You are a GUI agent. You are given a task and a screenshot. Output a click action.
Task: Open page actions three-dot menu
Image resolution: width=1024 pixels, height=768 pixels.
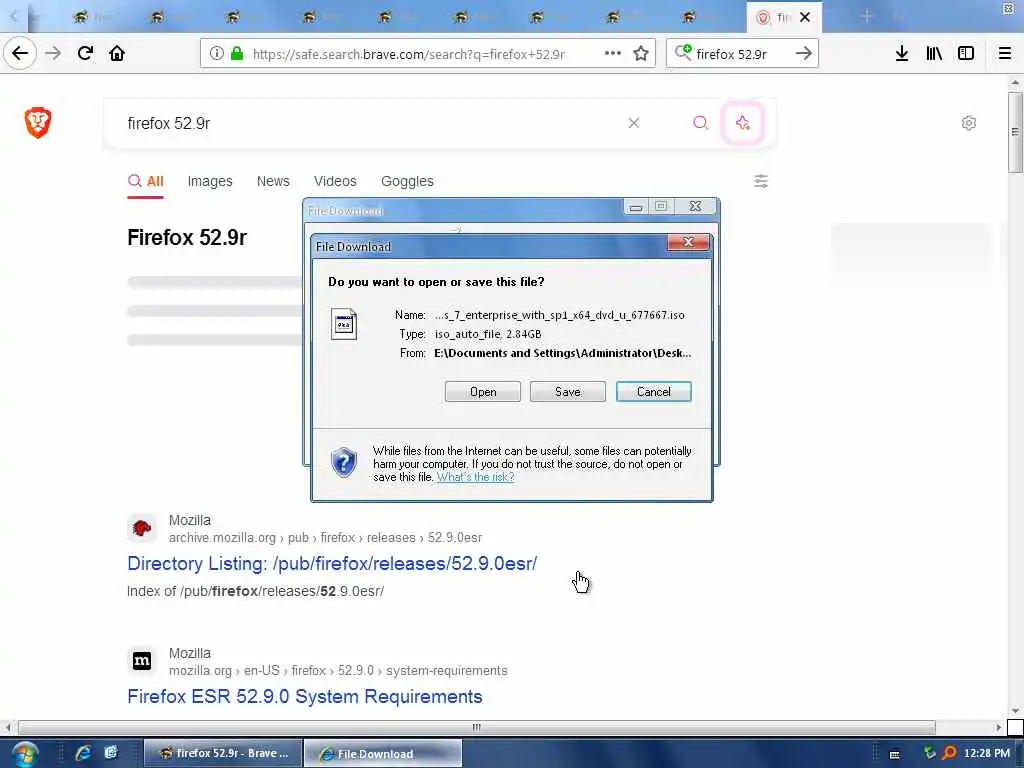(x=613, y=53)
